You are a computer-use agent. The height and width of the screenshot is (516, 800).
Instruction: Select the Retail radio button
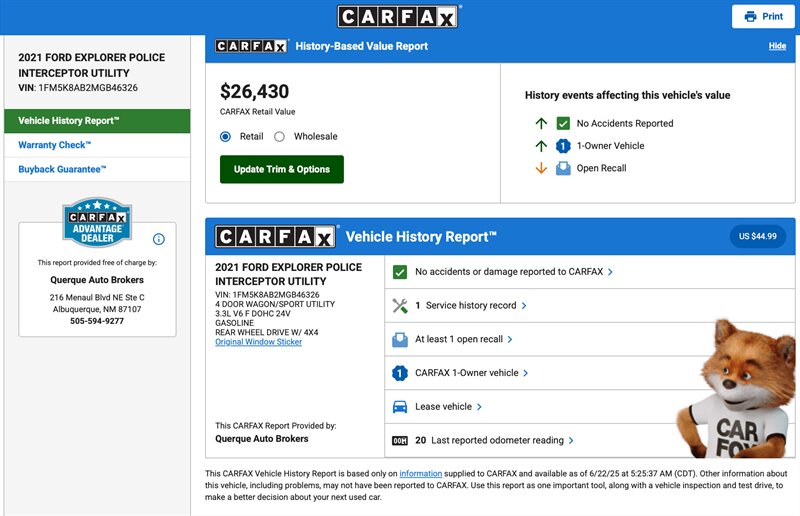coord(226,137)
